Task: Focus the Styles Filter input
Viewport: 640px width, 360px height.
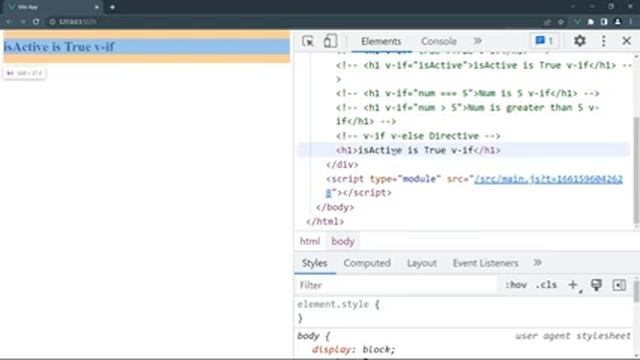Action: tap(396, 285)
